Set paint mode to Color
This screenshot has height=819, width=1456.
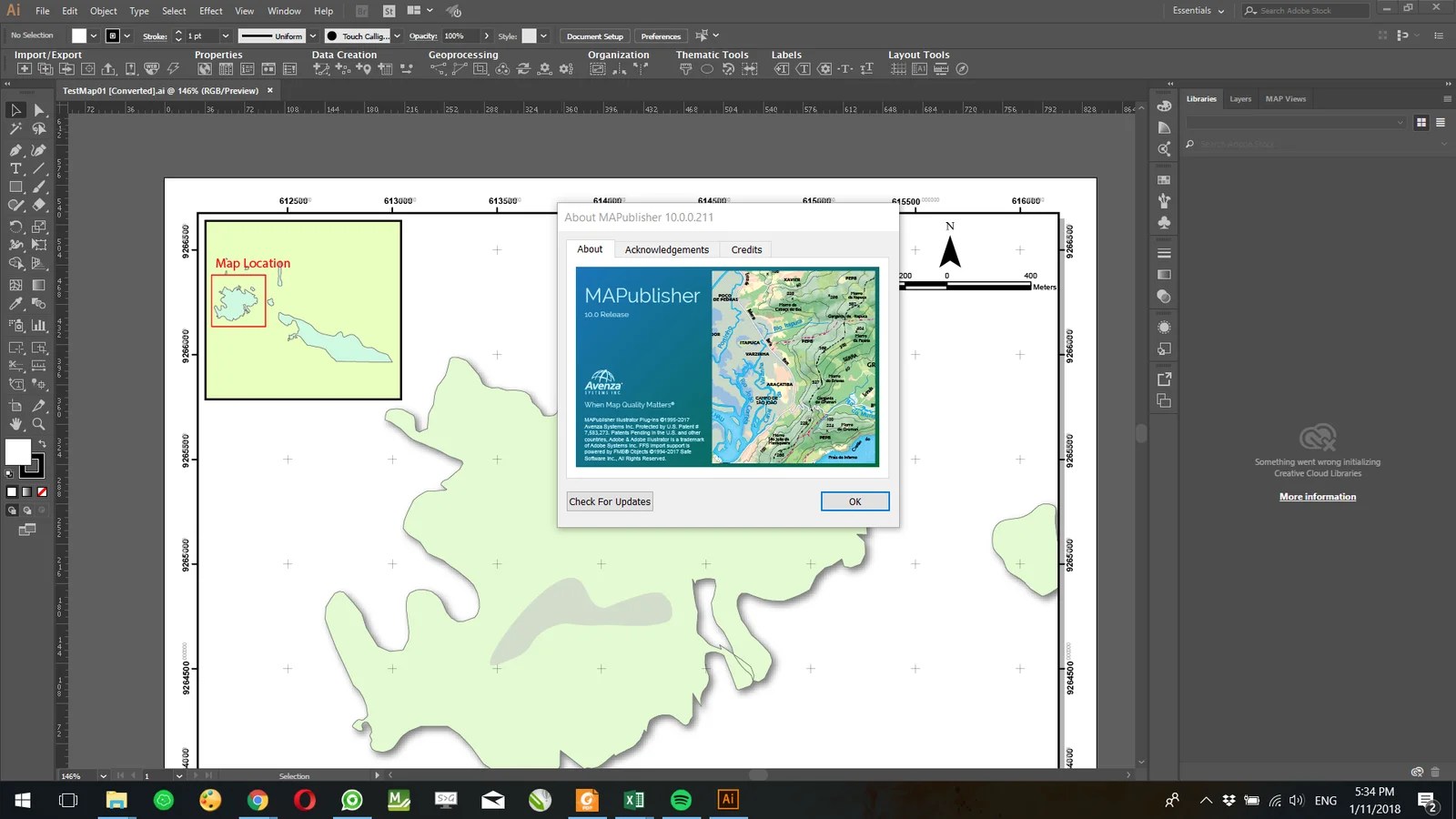click(x=12, y=492)
